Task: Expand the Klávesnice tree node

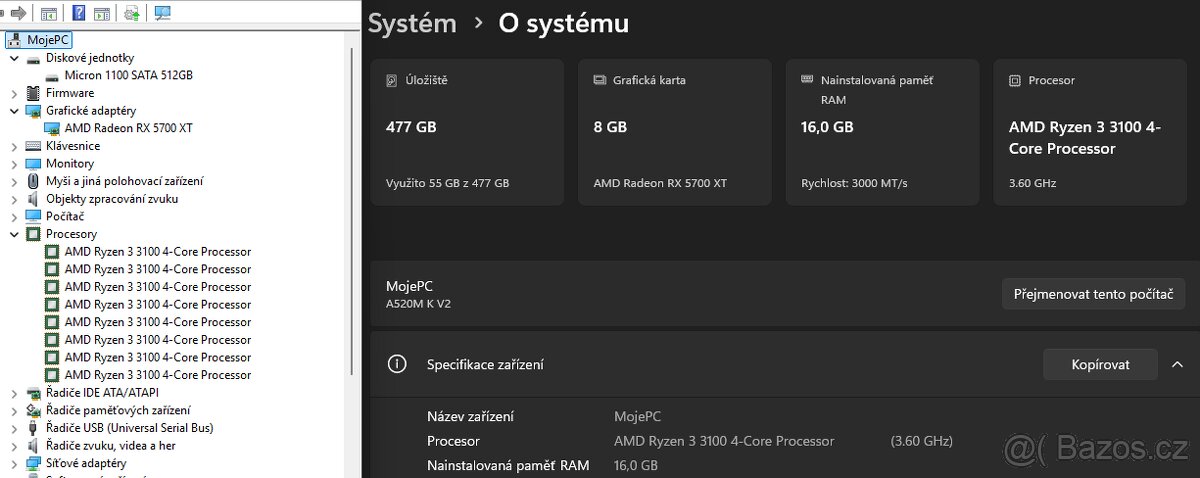Action: pyautogui.click(x=14, y=146)
